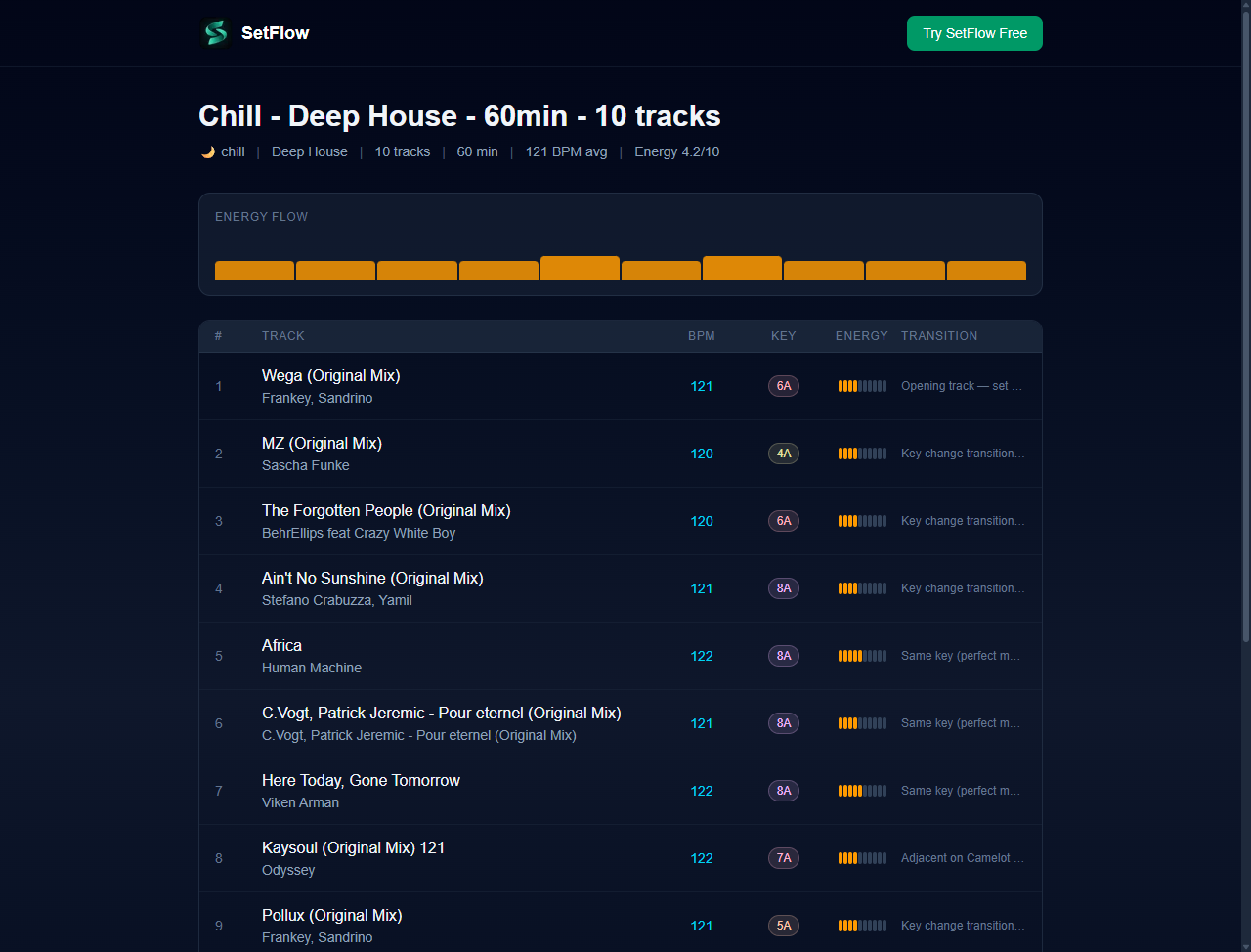1251x952 pixels.
Task: Click the 4A key badge for MZ
Action: (x=783, y=453)
